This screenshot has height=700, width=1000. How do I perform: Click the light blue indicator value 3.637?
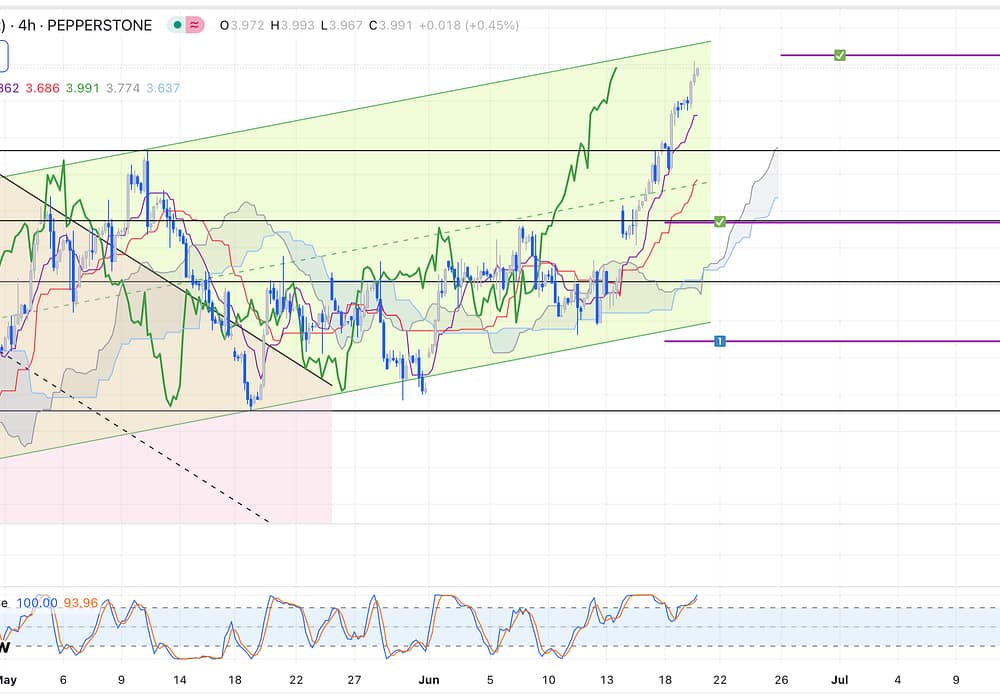(163, 88)
